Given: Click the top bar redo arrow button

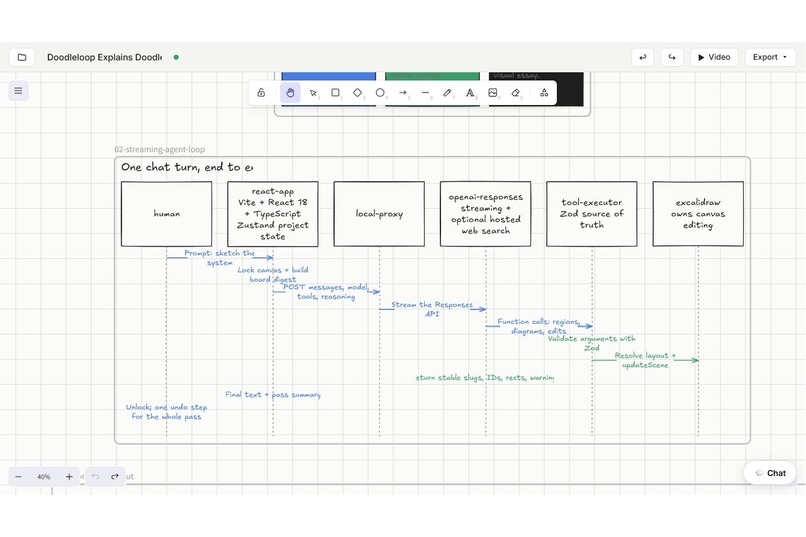Looking at the screenshot, I should point(672,57).
